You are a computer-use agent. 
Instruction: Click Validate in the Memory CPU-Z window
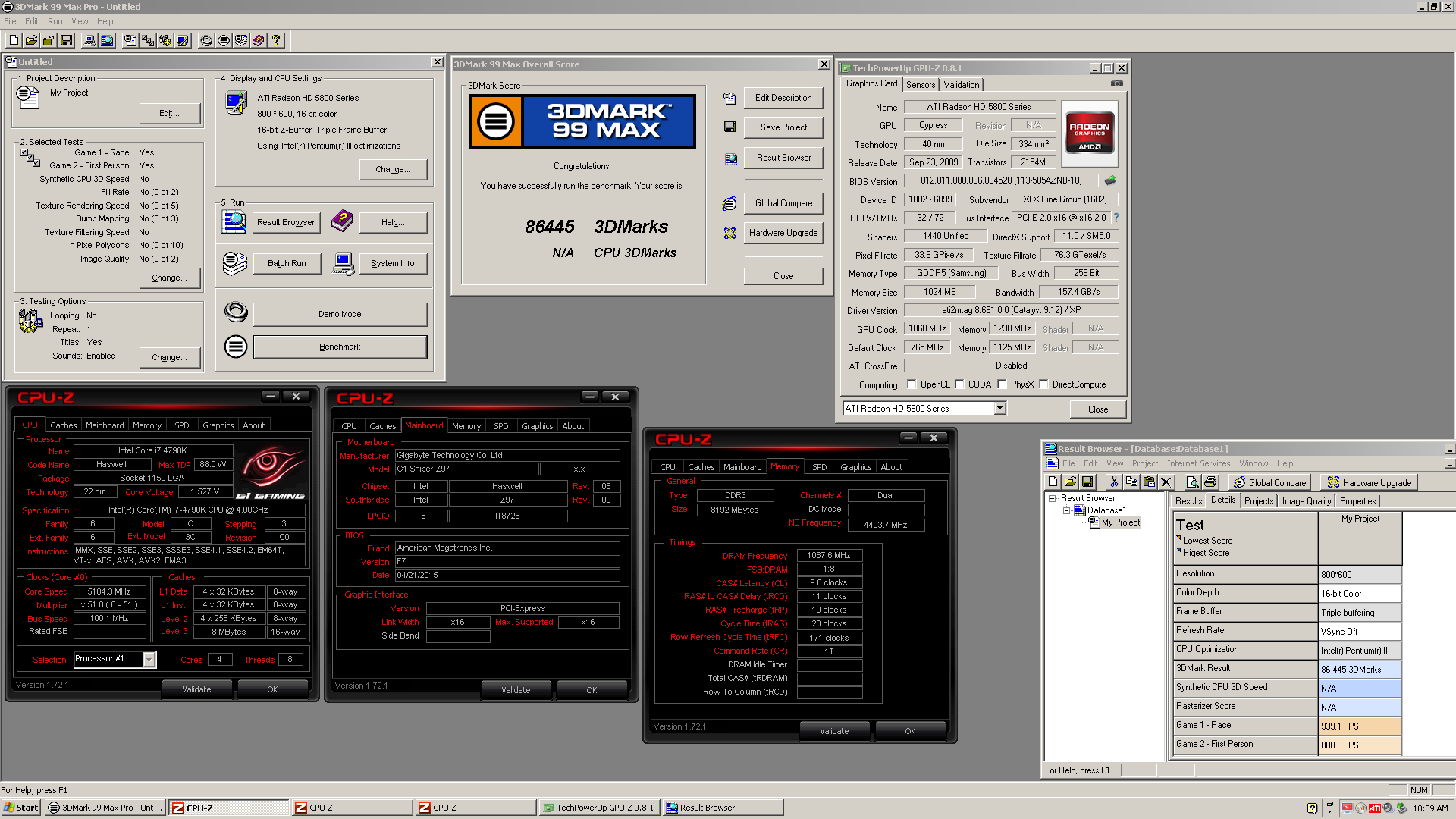pos(834,731)
